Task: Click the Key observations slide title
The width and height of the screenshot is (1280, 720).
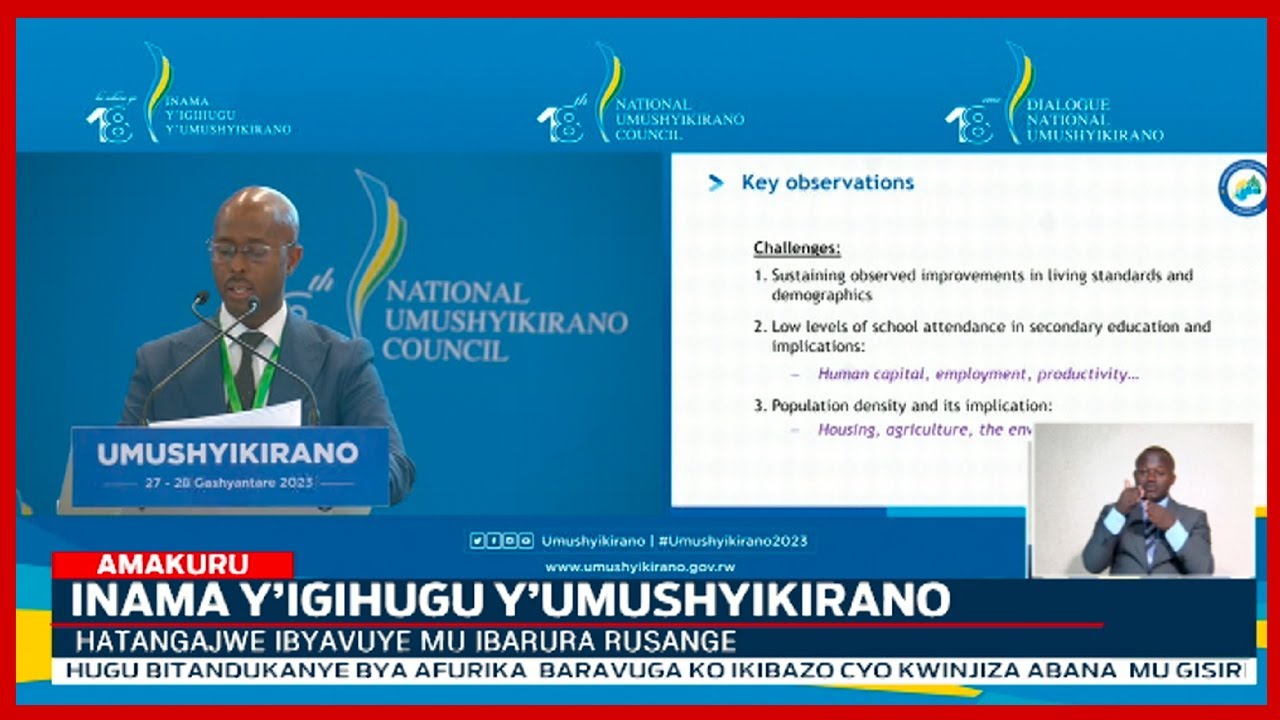Action: point(827,183)
